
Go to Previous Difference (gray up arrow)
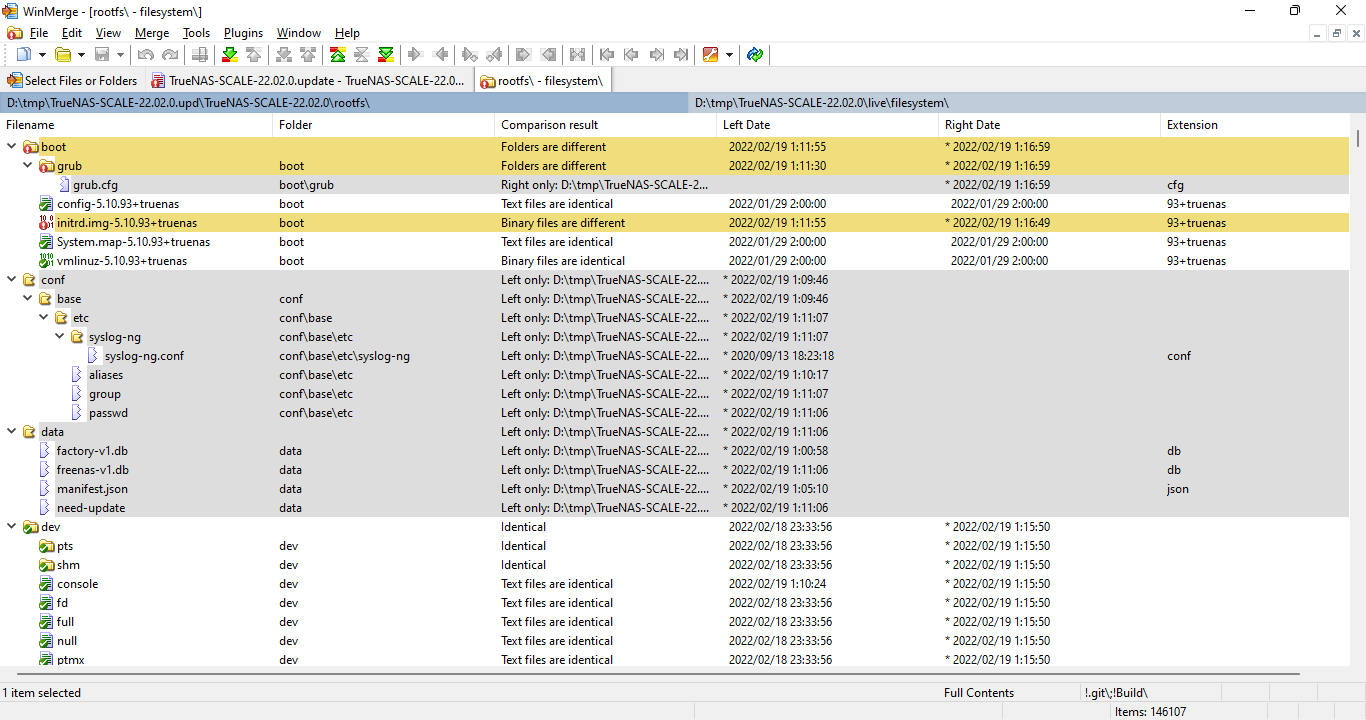click(x=254, y=54)
